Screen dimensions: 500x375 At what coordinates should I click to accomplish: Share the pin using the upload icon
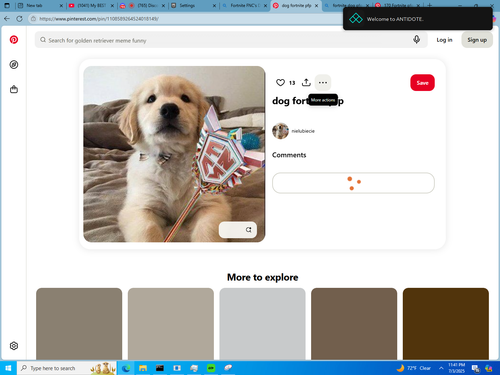point(306,82)
